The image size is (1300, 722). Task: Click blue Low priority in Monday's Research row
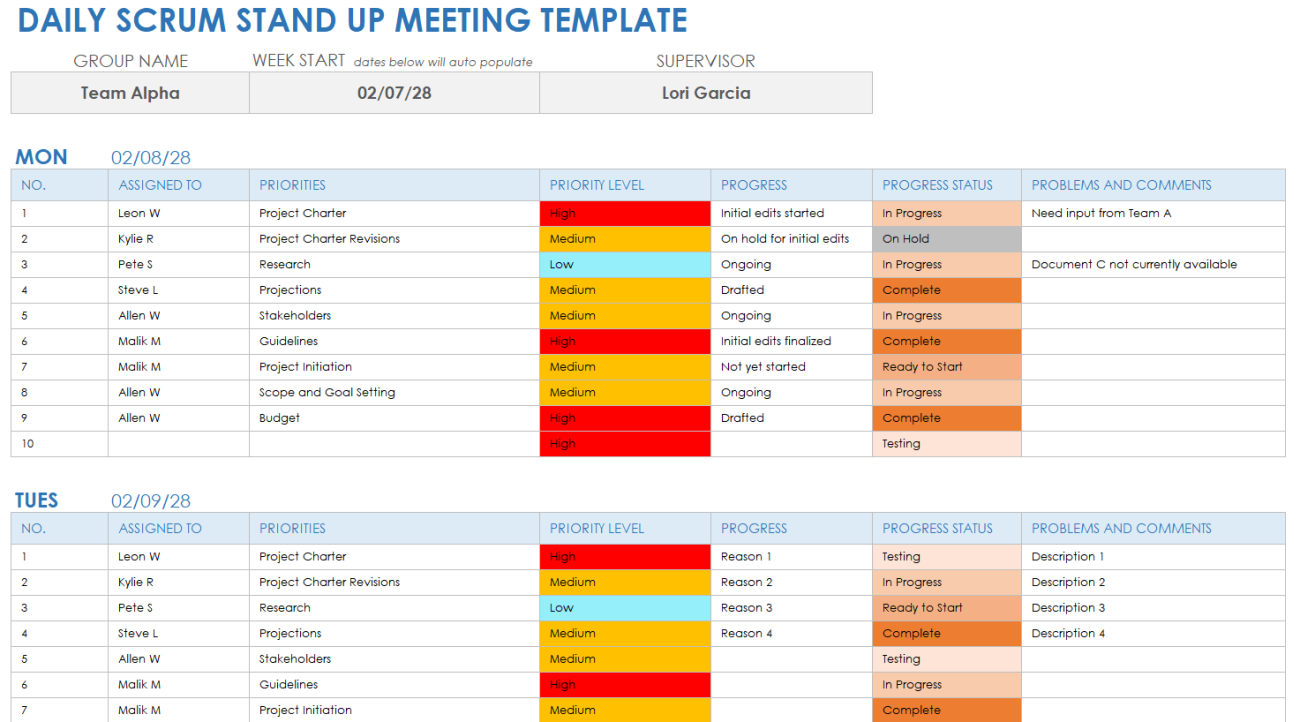point(625,265)
